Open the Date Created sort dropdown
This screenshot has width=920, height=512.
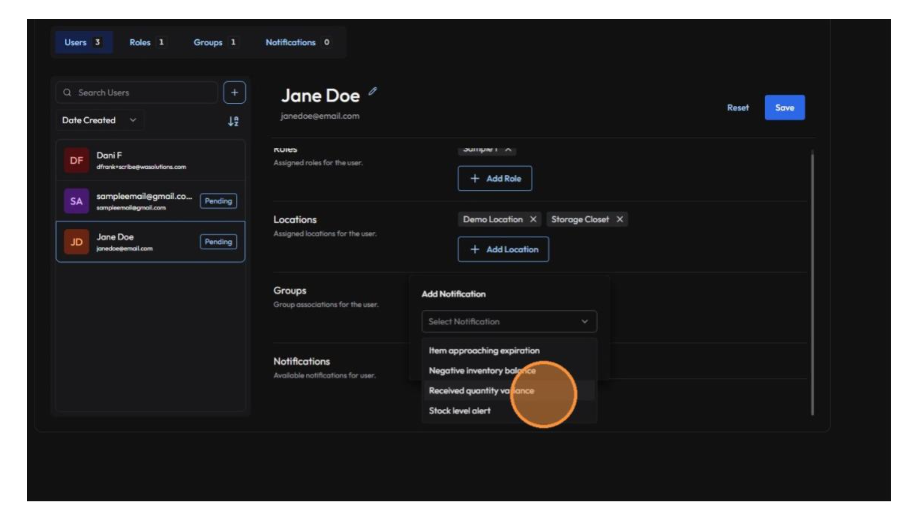100,120
